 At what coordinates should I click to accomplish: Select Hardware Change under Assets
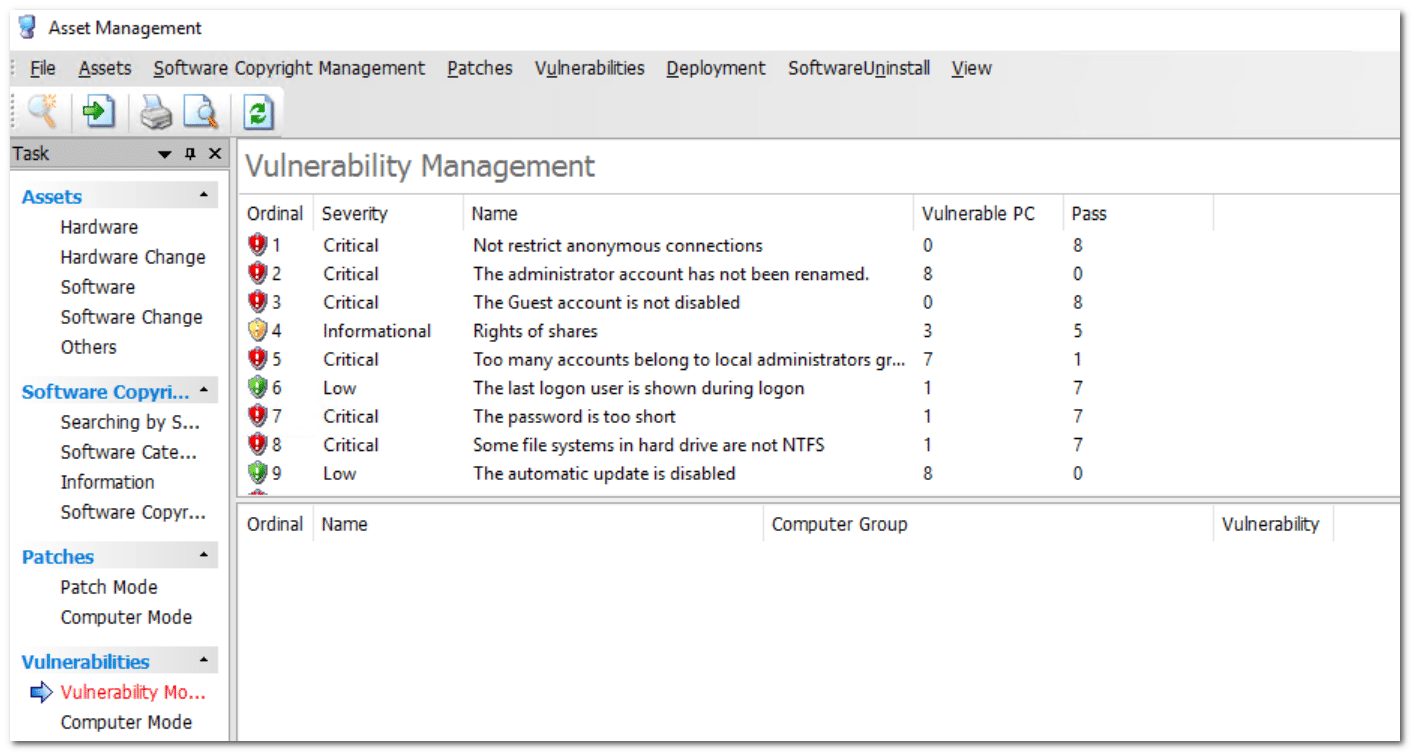(132, 257)
